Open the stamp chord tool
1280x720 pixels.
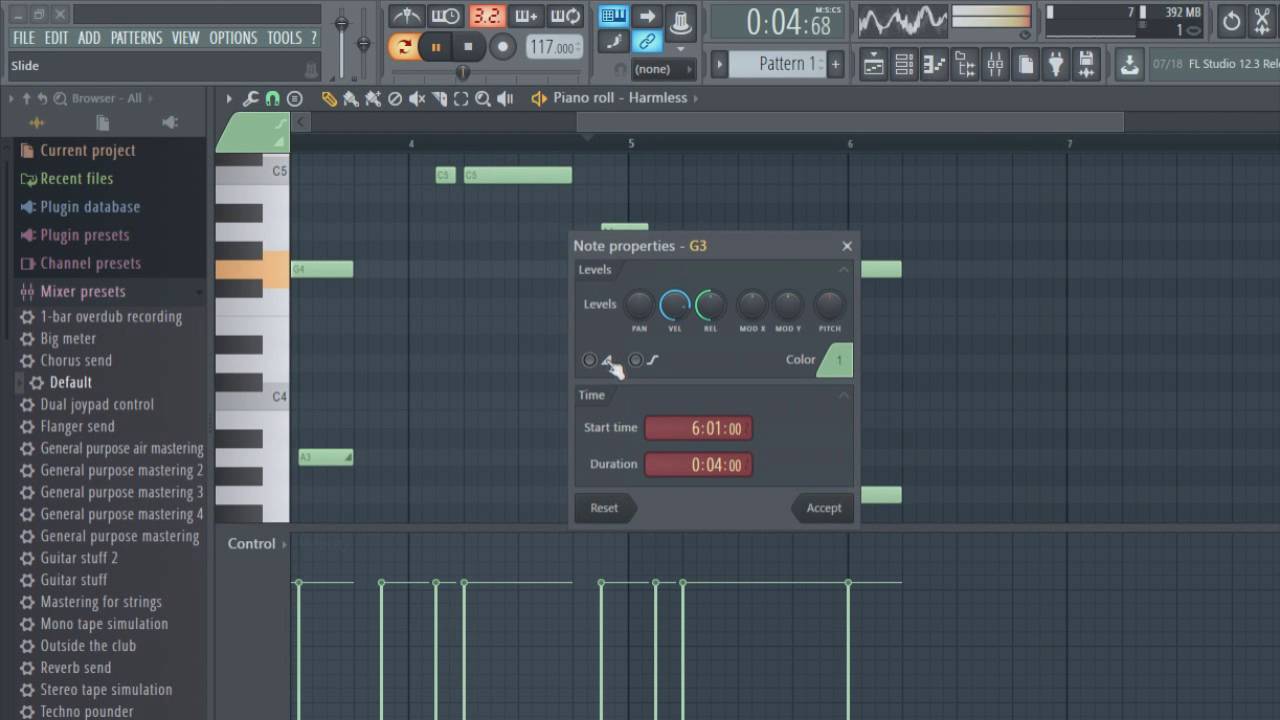pyautogui.click(x=295, y=98)
